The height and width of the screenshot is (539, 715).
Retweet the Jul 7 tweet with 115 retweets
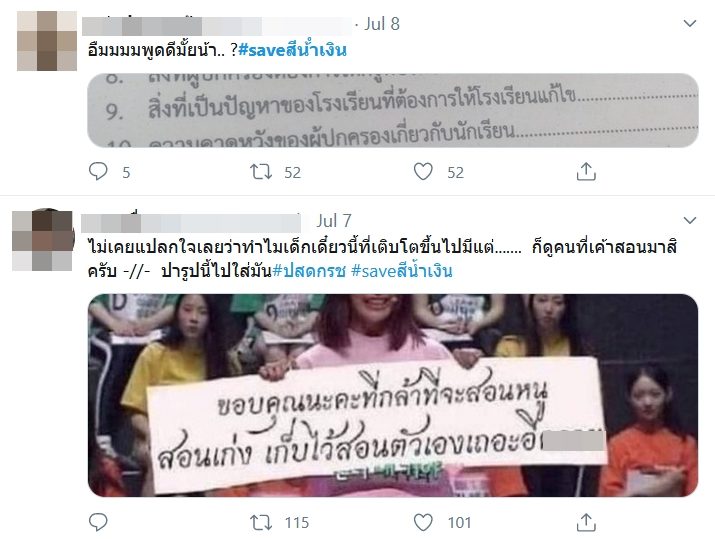[261, 522]
